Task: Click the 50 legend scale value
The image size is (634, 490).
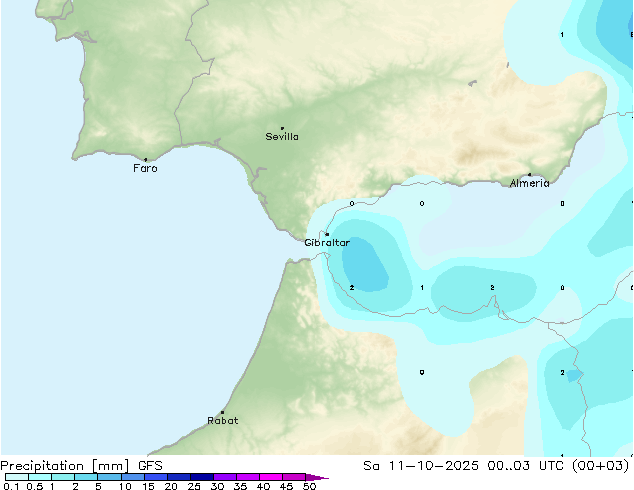Action: pos(309,486)
